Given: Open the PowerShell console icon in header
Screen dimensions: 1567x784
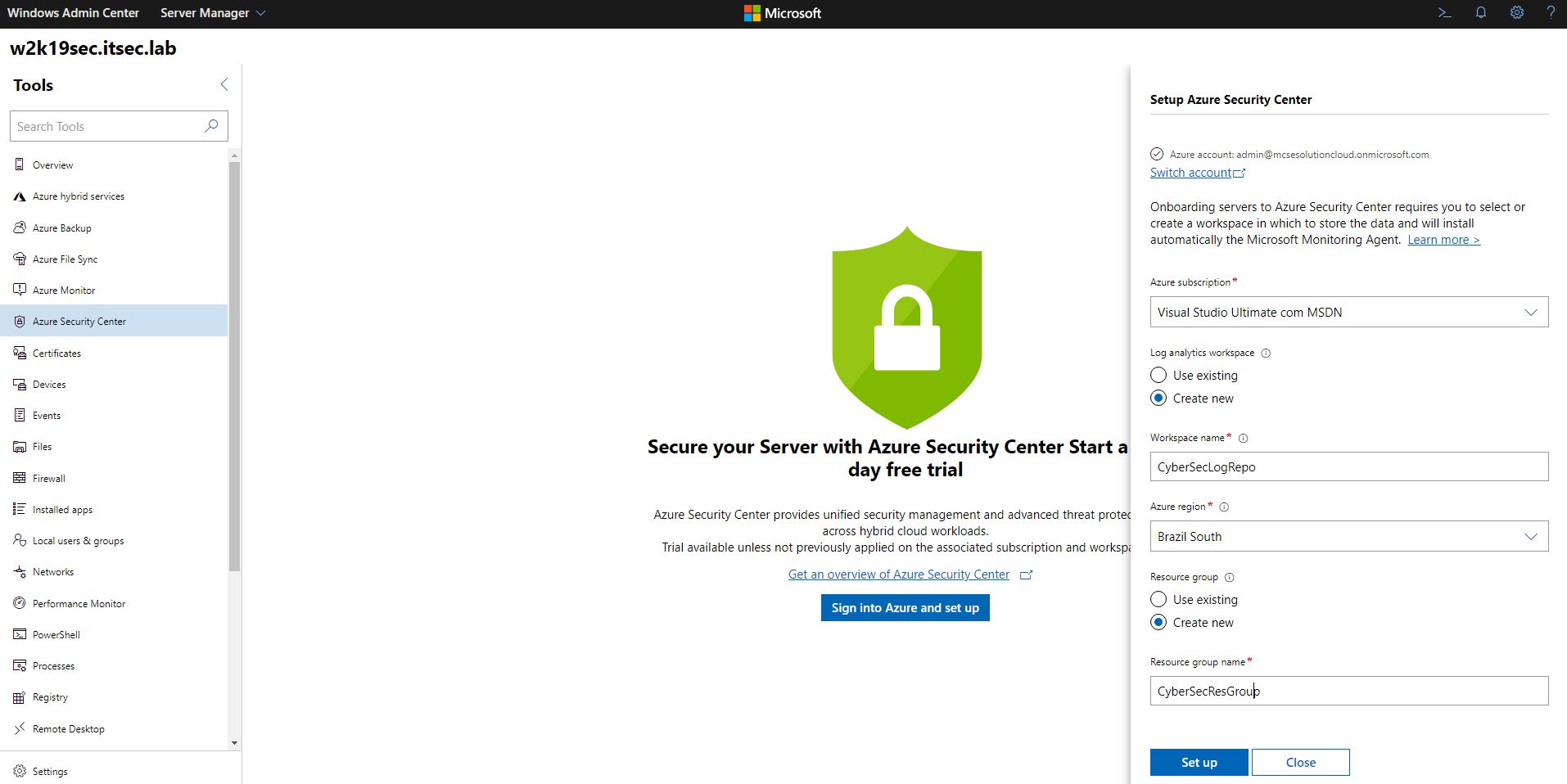Looking at the screenshot, I should point(1445,13).
